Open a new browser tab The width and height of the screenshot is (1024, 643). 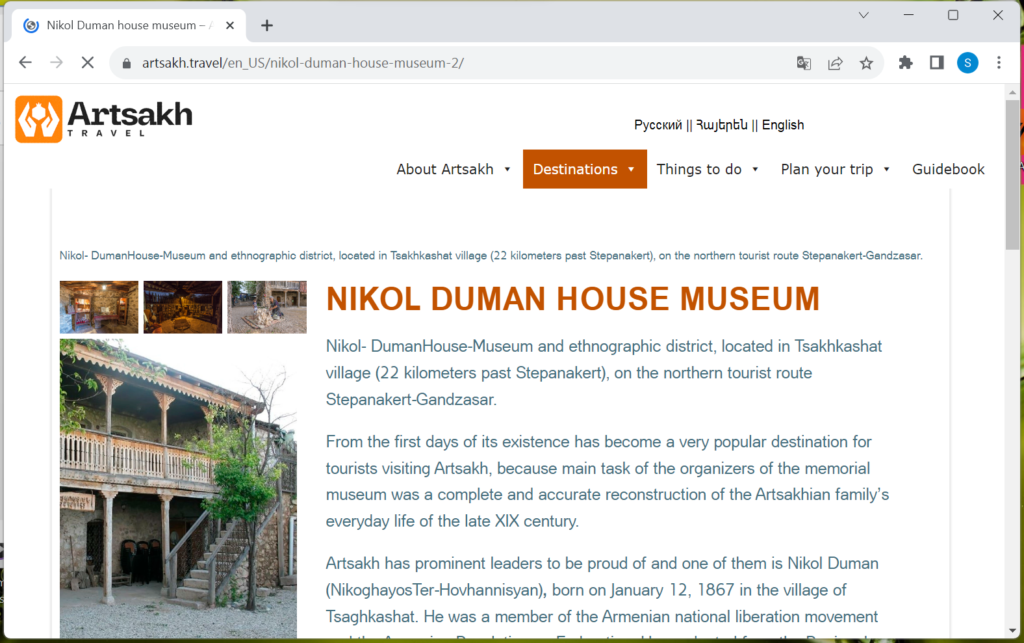pyautogui.click(x=267, y=26)
